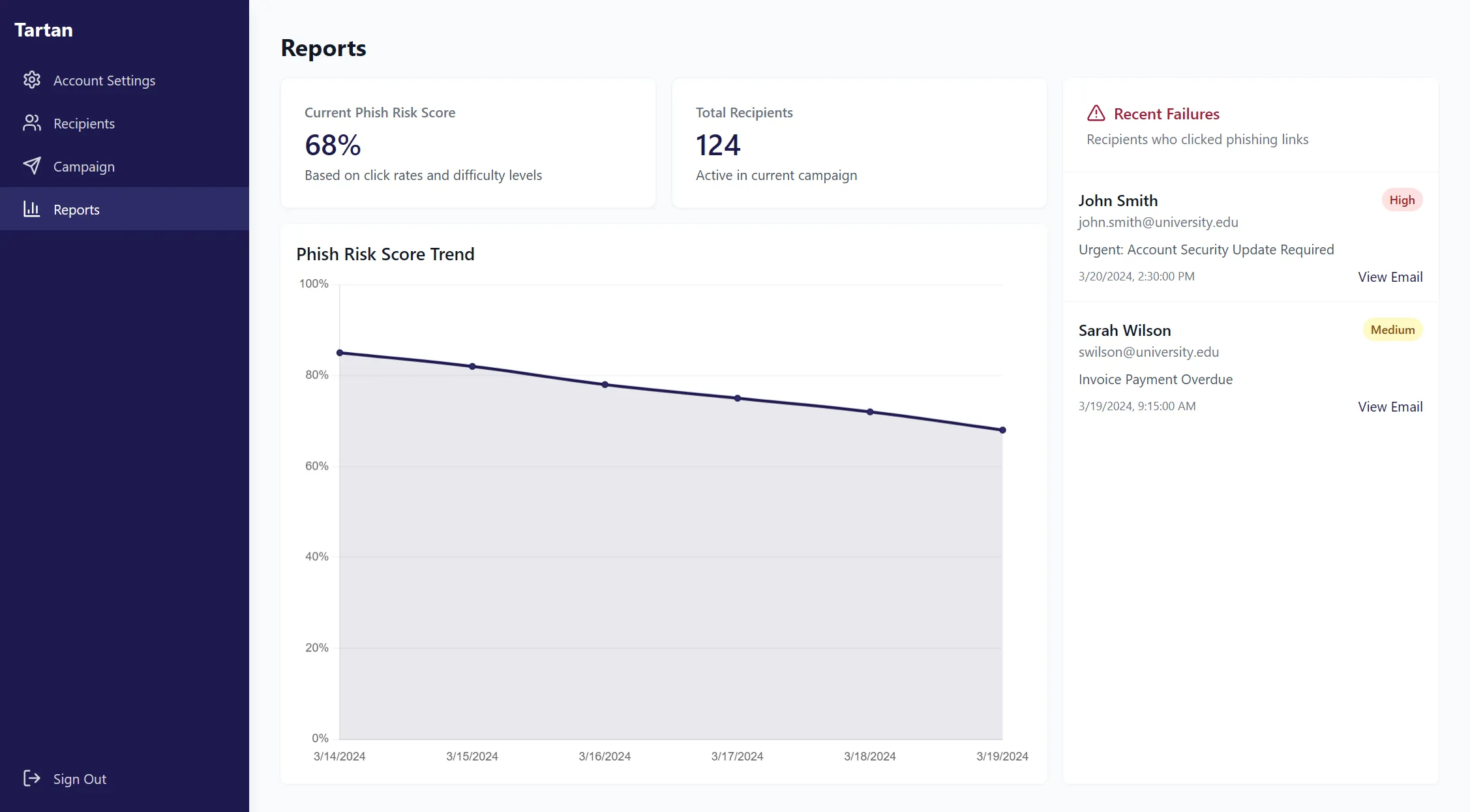Viewport: 1470px width, 812px height.
Task: Select the Current Phish Risk Score card
Action: pos(468,143)
